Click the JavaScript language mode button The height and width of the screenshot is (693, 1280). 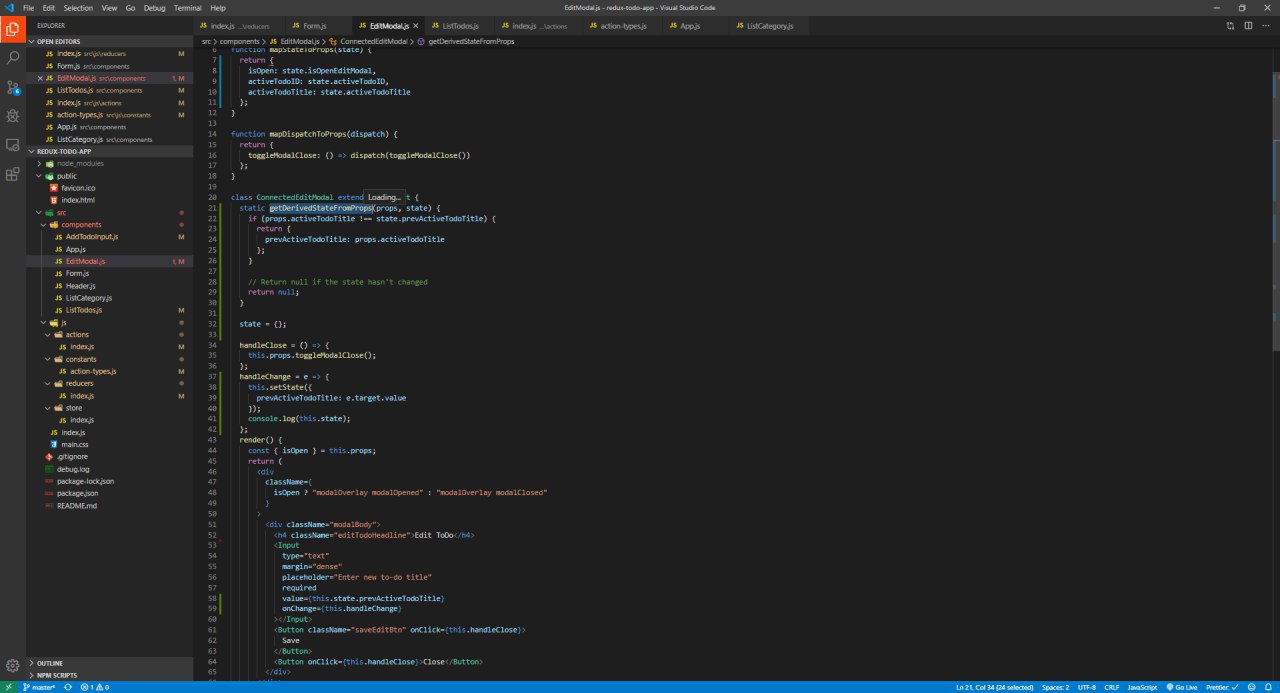pos(1142,687)
